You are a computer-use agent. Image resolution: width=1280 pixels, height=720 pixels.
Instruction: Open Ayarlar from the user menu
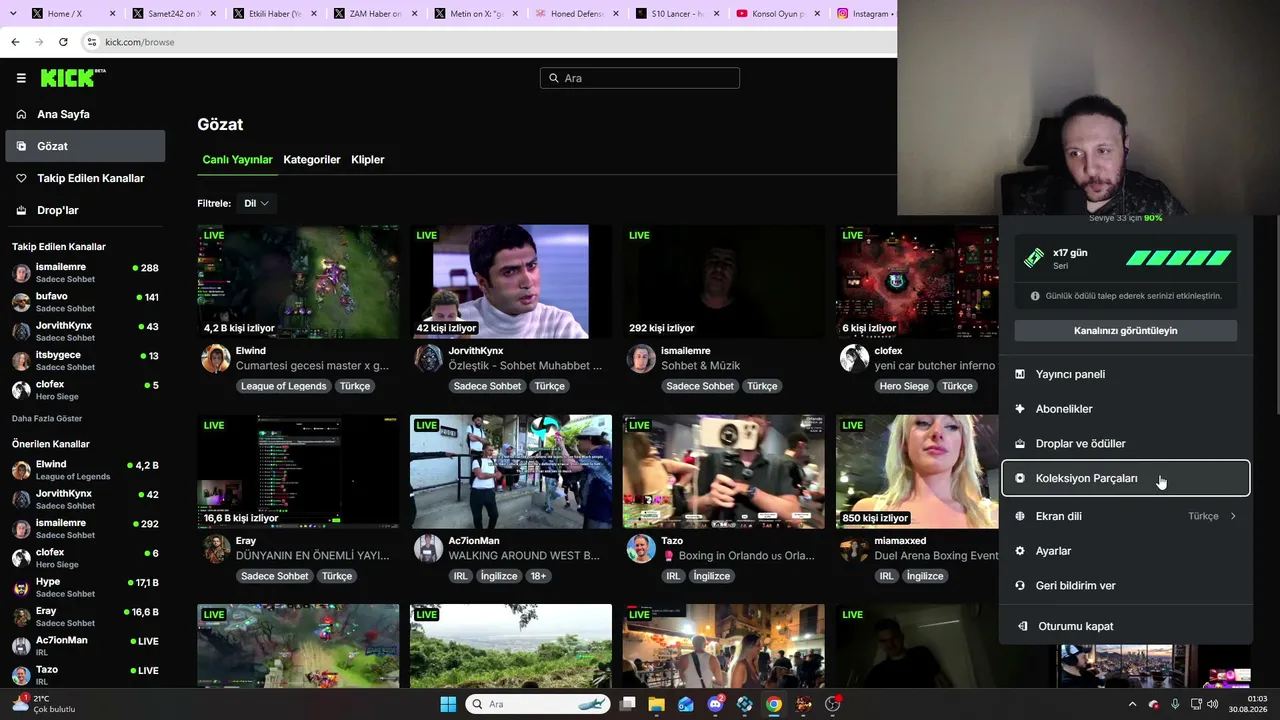(1126, 551)
